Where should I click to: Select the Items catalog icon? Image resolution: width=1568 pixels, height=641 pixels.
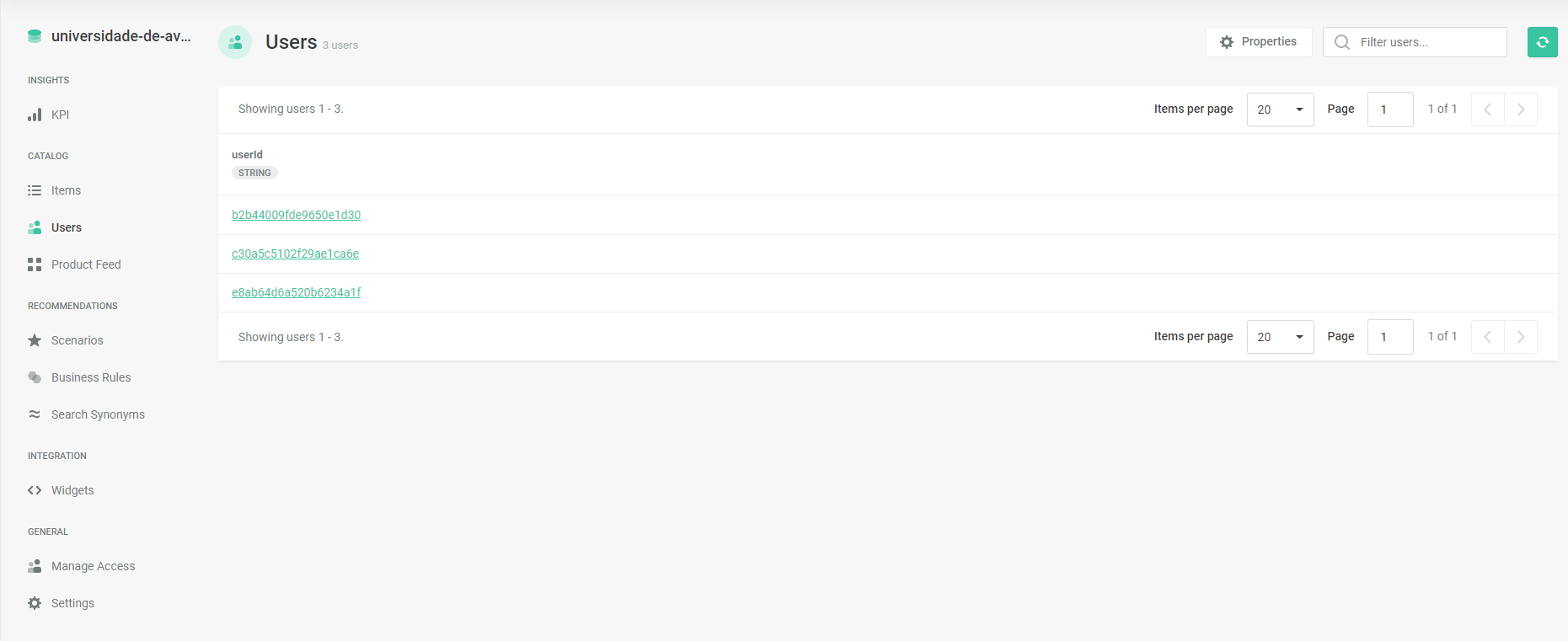coord(35,190)
